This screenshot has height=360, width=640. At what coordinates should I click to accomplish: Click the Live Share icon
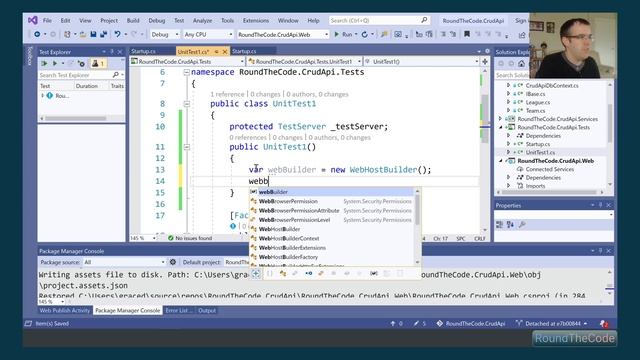tap(522, 35)
